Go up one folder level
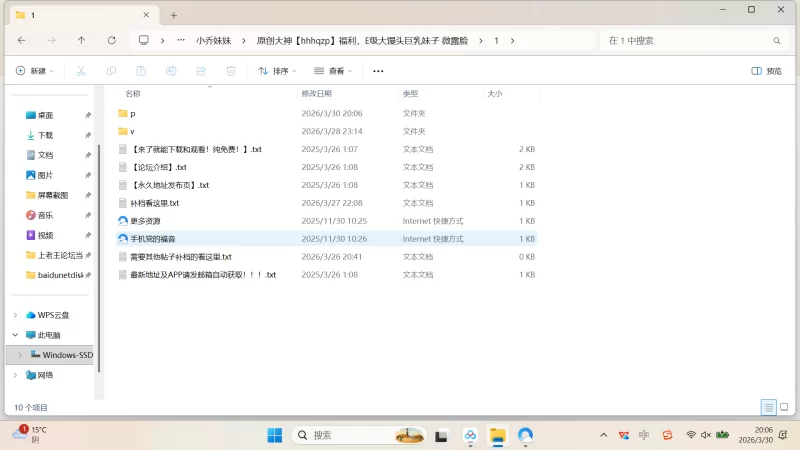Image resolution: width=800 pixels, height=450 pixels. [81, 40]
